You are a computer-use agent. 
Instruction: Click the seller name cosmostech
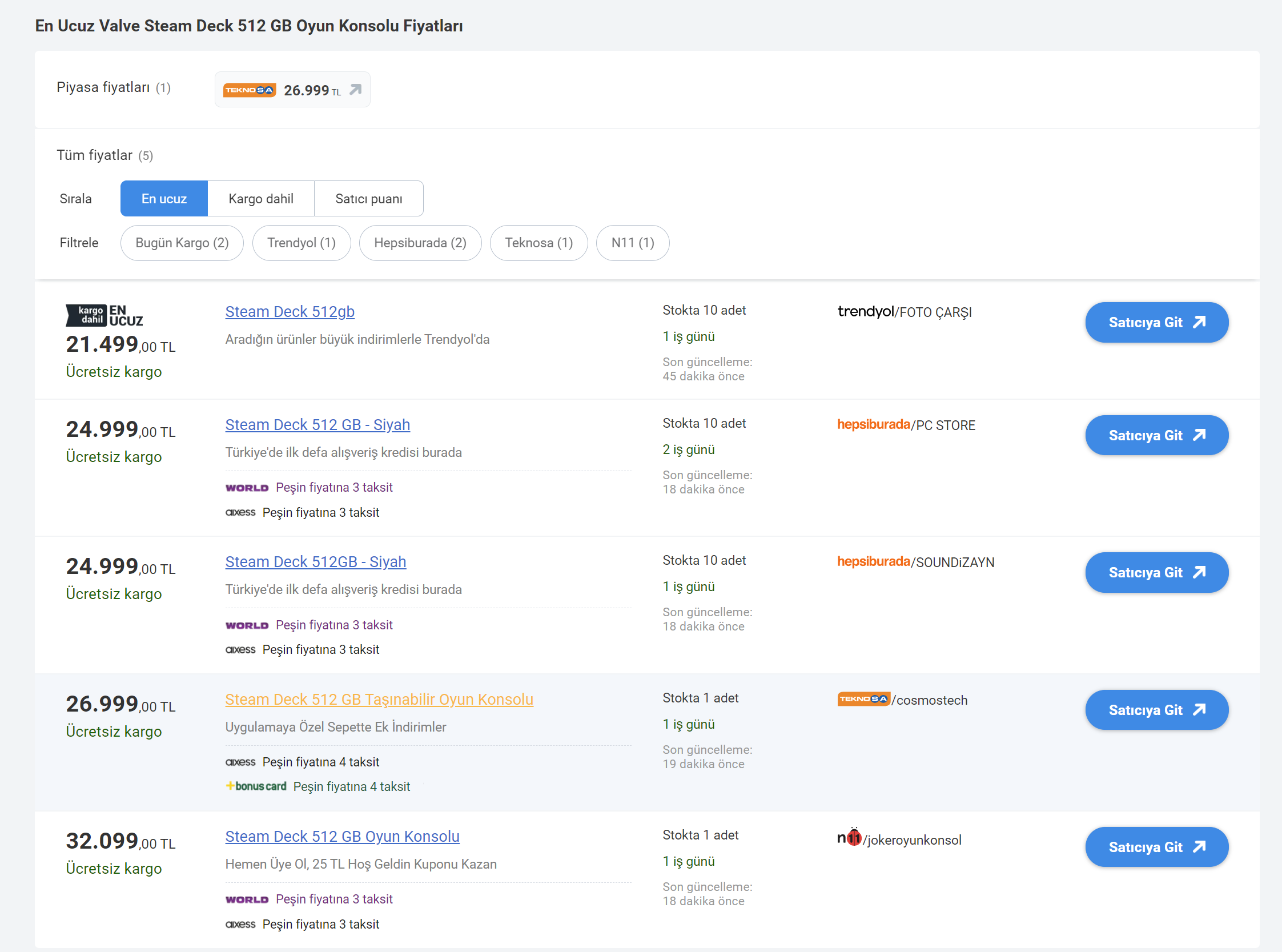pyautogui.click(x=933, y=700)
